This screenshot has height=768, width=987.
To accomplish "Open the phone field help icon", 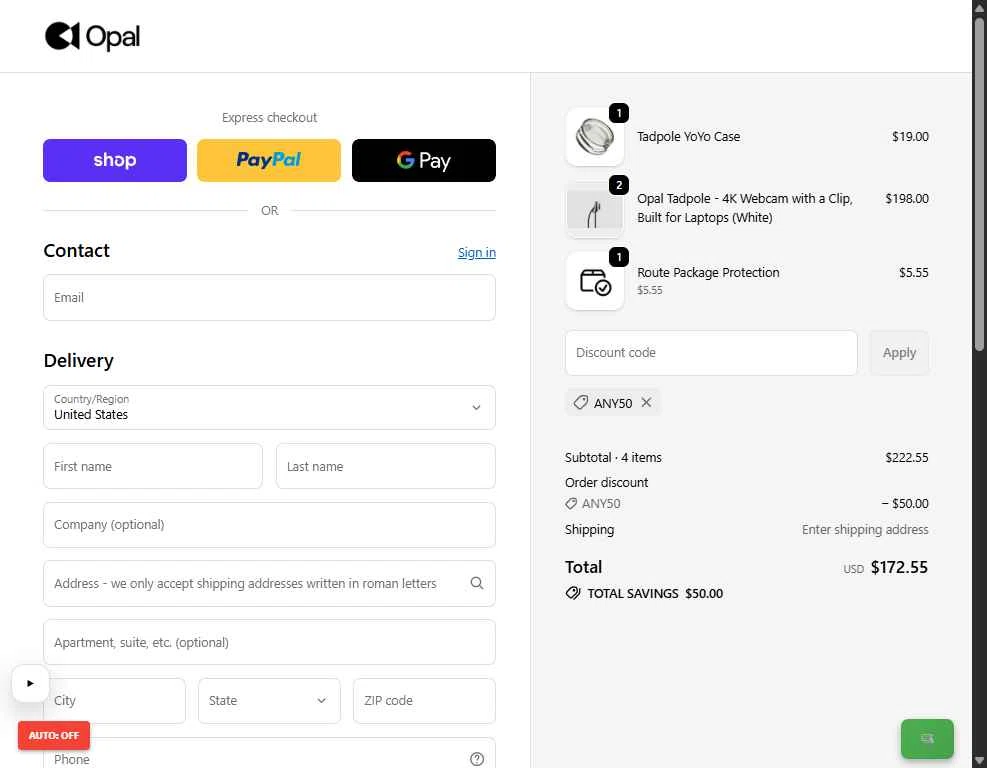I will pyautogui.click(x=477, y=759).
